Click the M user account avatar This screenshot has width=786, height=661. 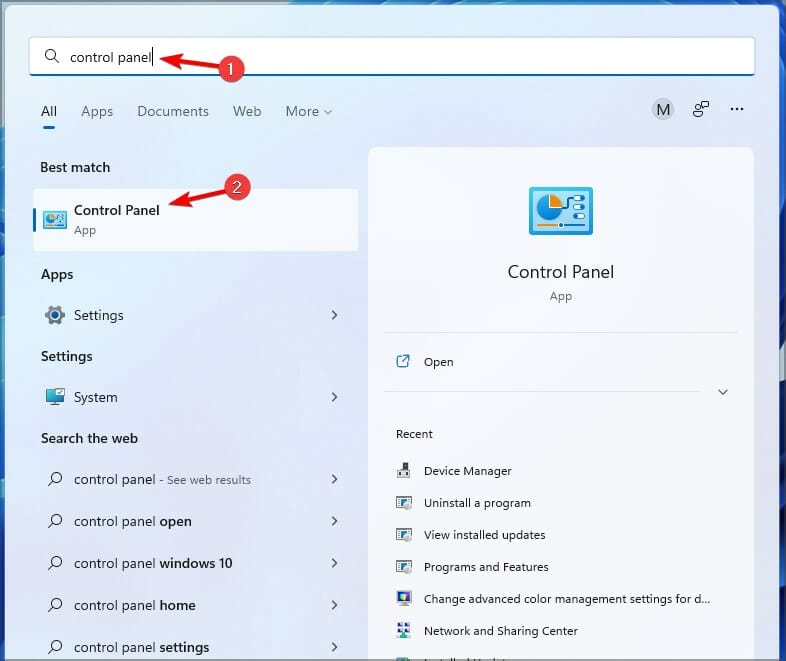coord(663,109)
